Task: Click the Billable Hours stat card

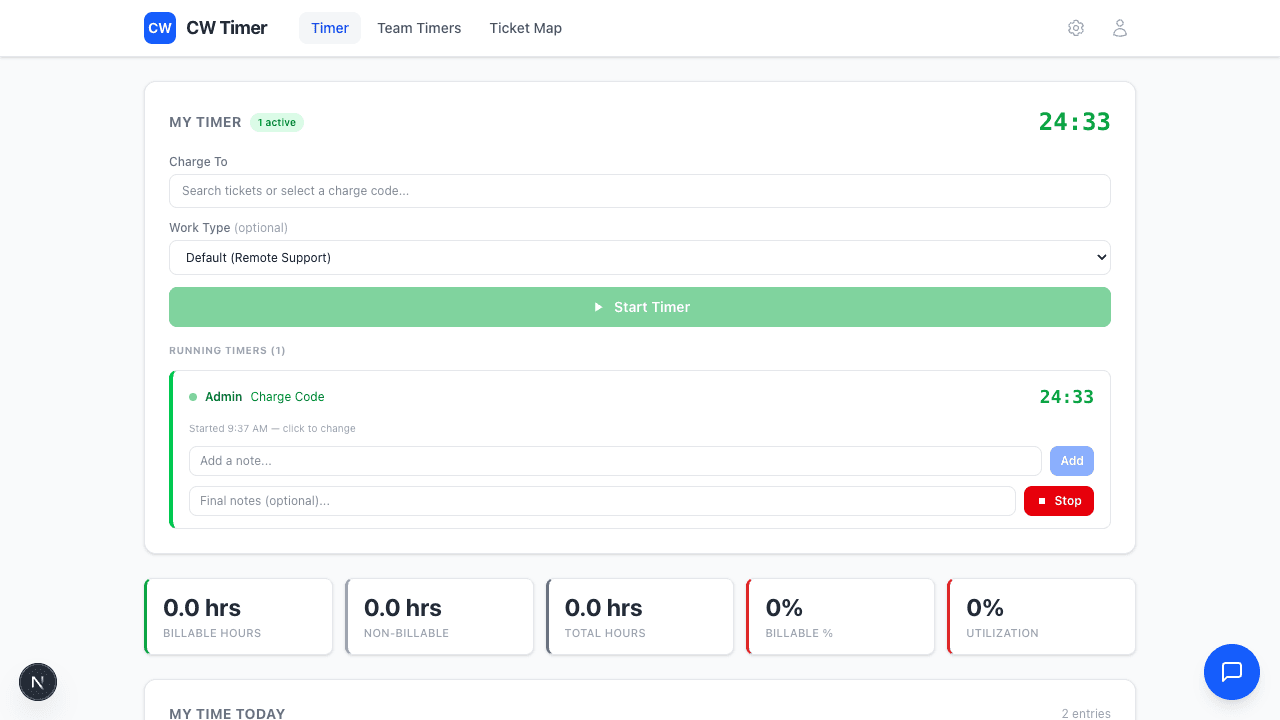Action: pos(239,617)
